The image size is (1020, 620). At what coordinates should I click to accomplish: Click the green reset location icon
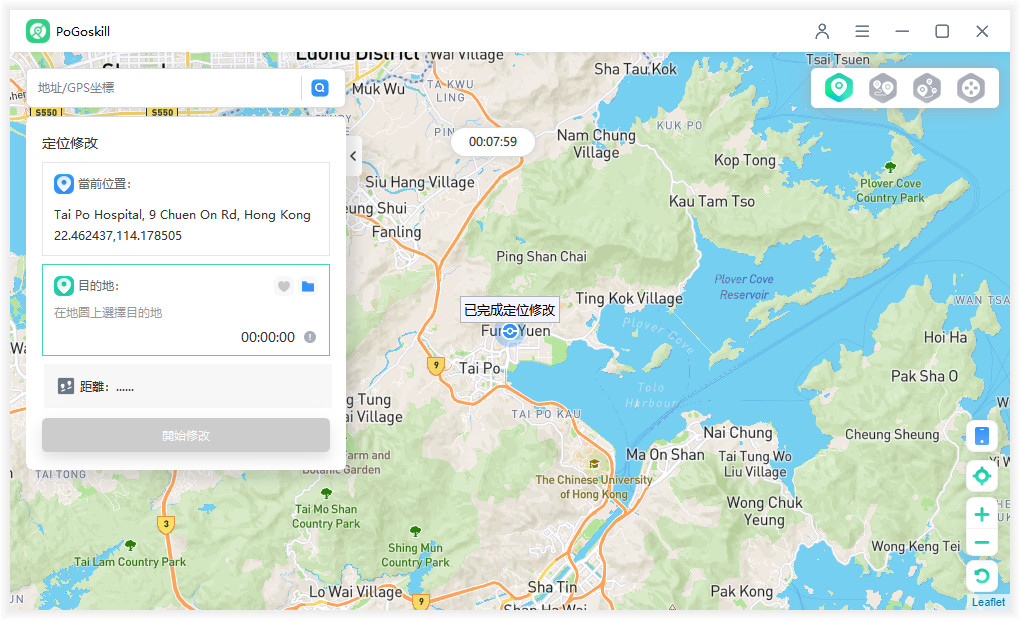(981, 575)
